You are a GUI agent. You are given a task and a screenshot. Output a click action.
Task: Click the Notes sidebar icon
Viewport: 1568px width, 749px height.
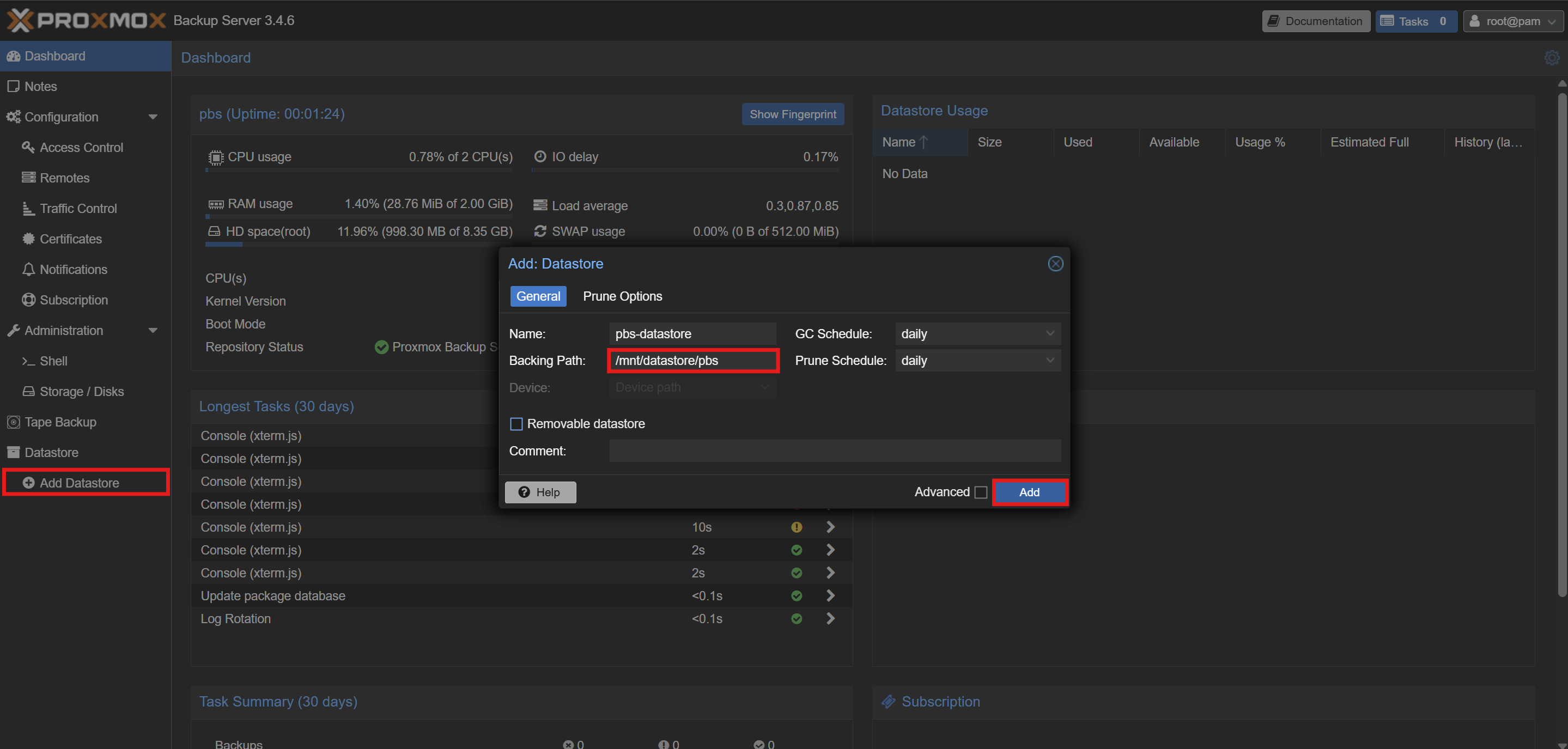point(13,87)
